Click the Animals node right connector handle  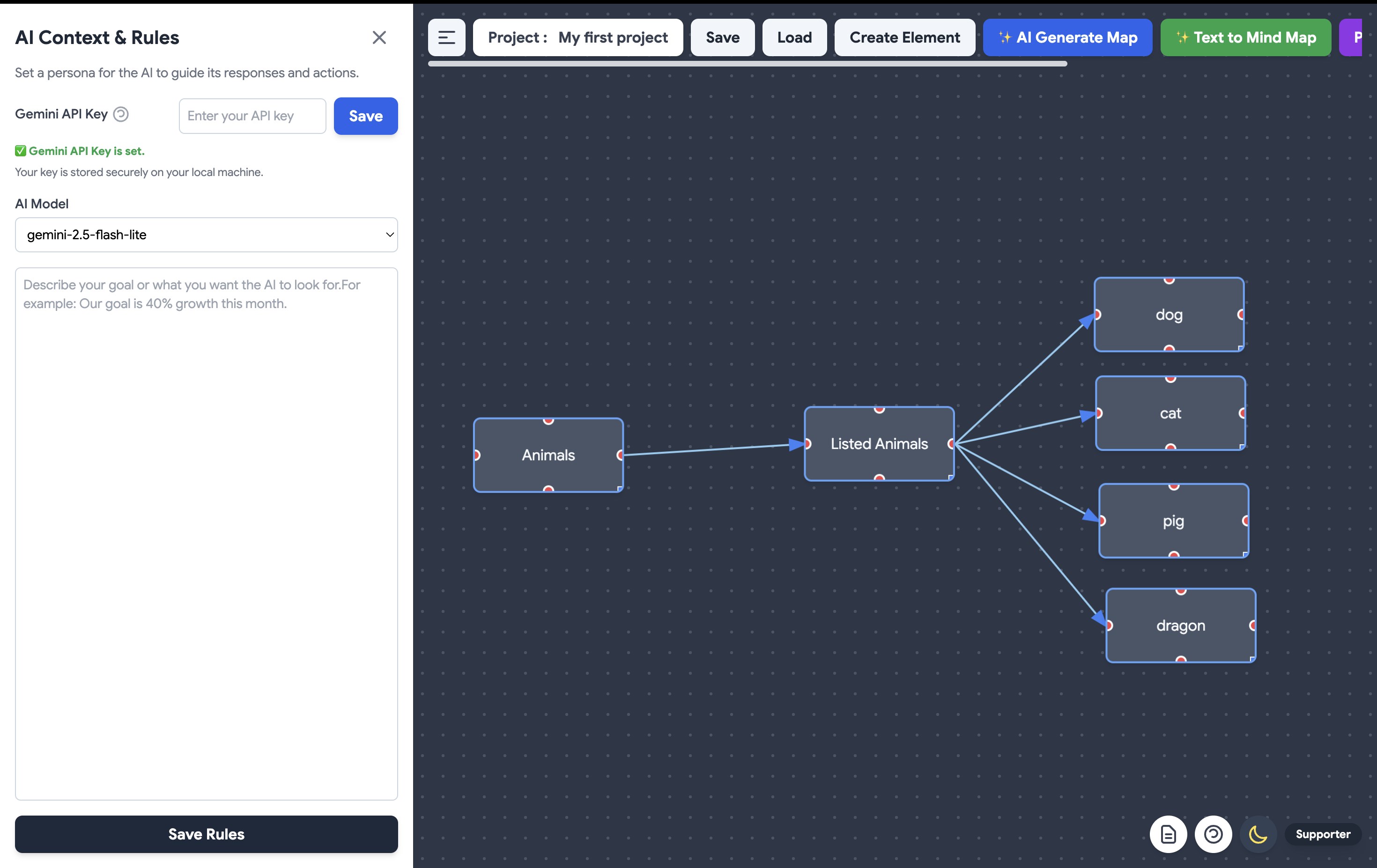(621, 455)
